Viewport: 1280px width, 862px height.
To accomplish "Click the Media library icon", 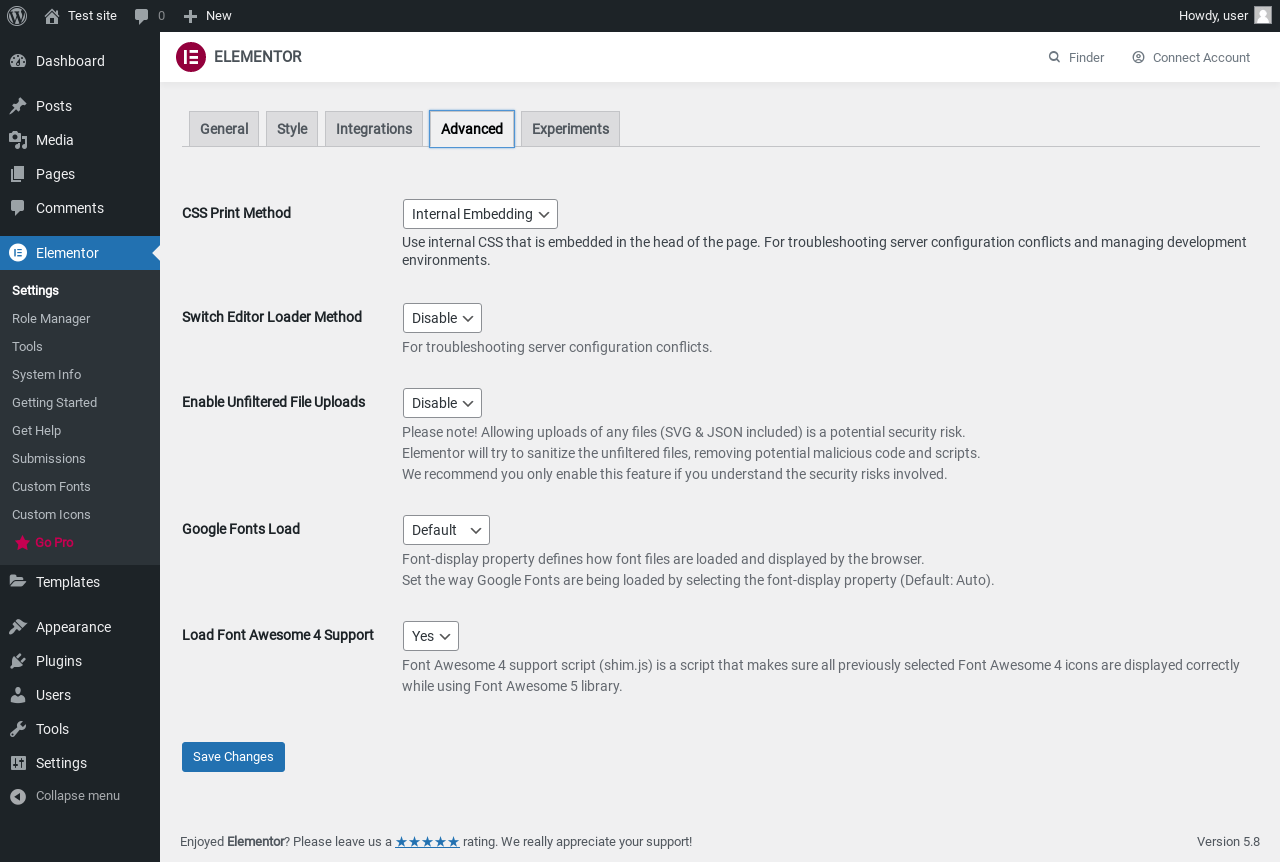I will click(x=18, y=140).
